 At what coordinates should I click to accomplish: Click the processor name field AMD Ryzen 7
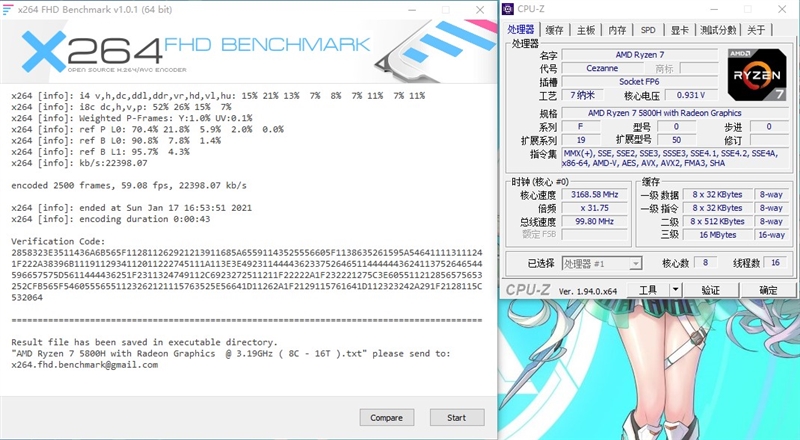coord(640,55)
